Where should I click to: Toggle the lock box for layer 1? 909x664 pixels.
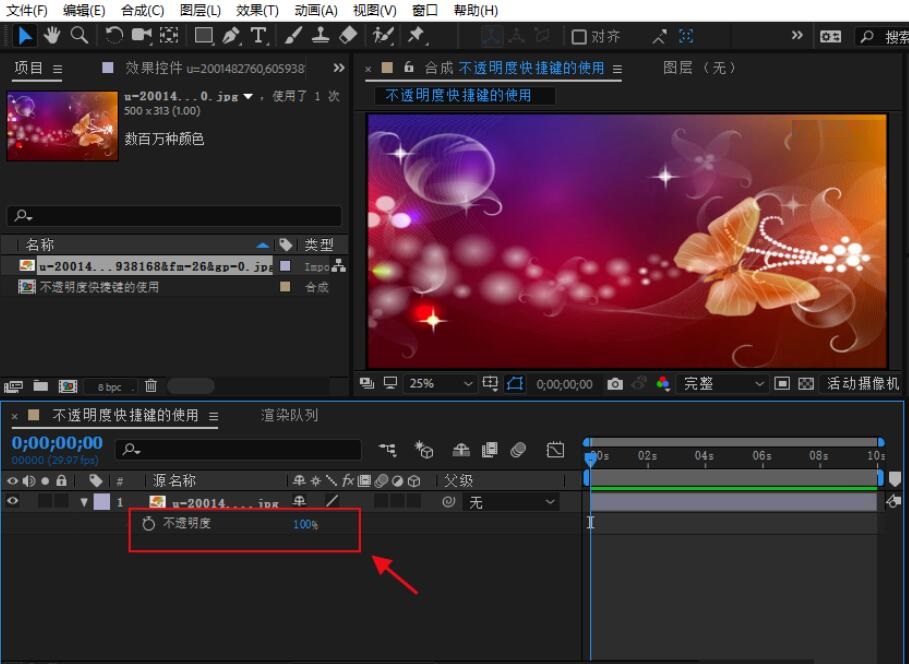tap(61, 502)
